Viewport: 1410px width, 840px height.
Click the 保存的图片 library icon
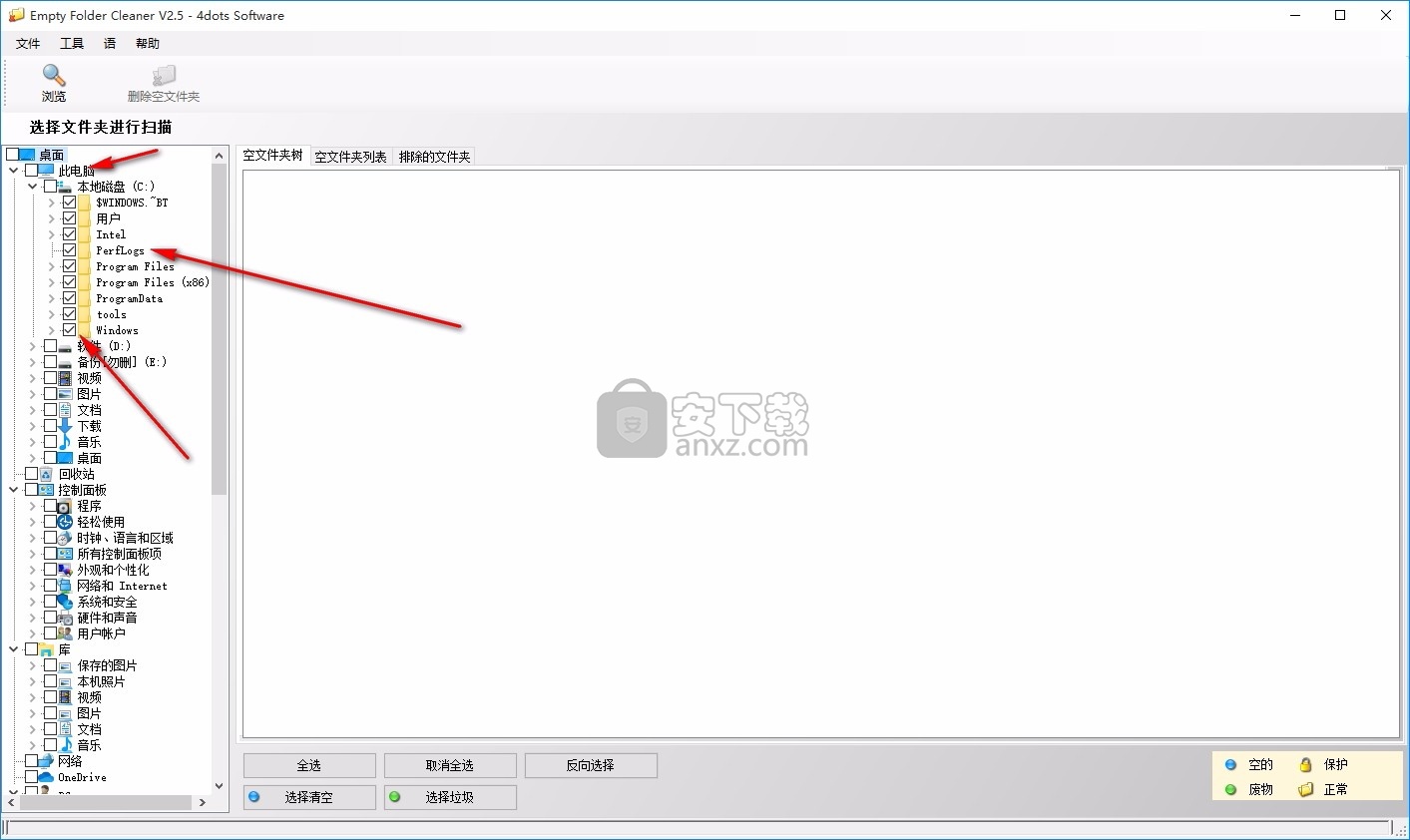(x=65, y=665)
